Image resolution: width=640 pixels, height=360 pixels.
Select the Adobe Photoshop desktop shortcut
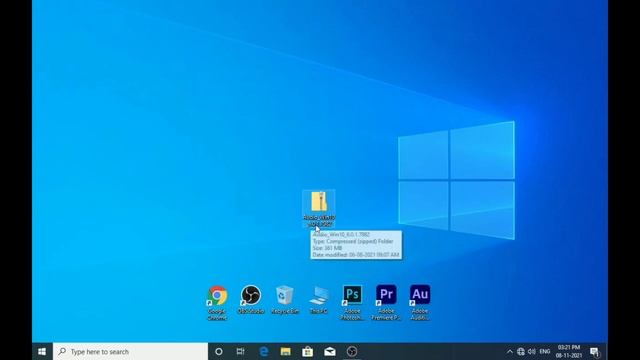coord(352,302)
